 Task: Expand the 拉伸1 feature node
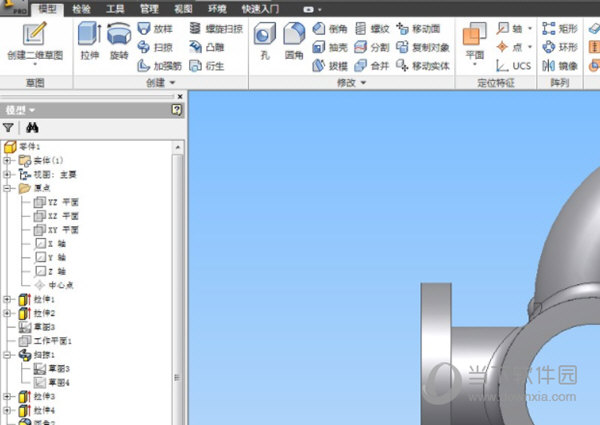pos(7,299)
